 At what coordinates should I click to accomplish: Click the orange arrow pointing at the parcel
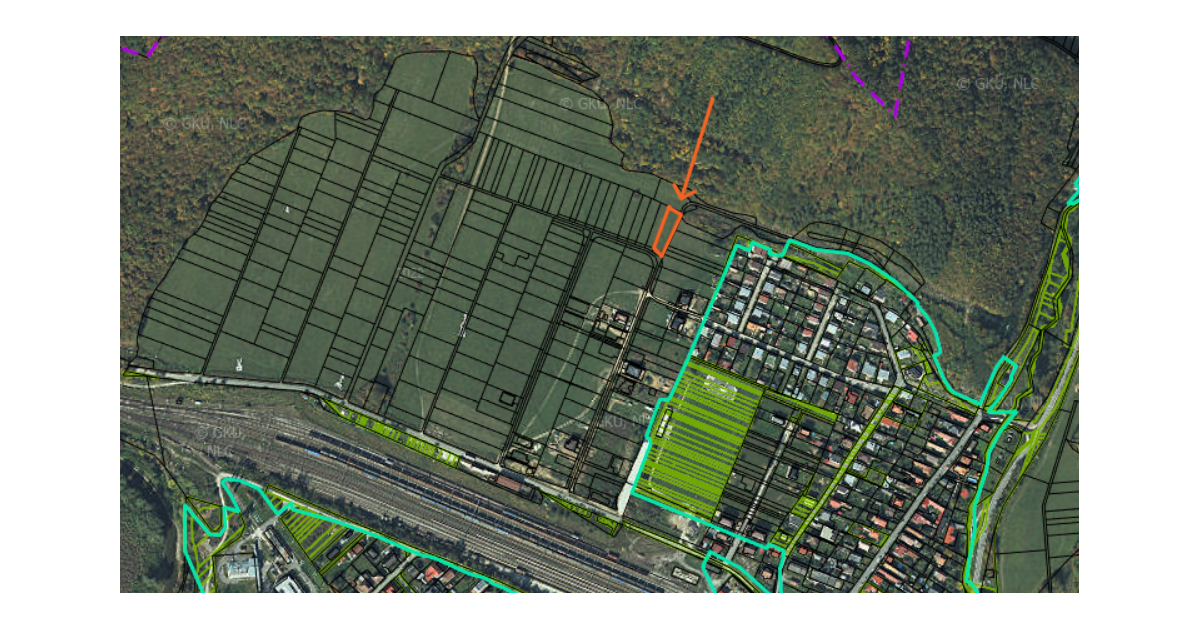coord(699,143)
